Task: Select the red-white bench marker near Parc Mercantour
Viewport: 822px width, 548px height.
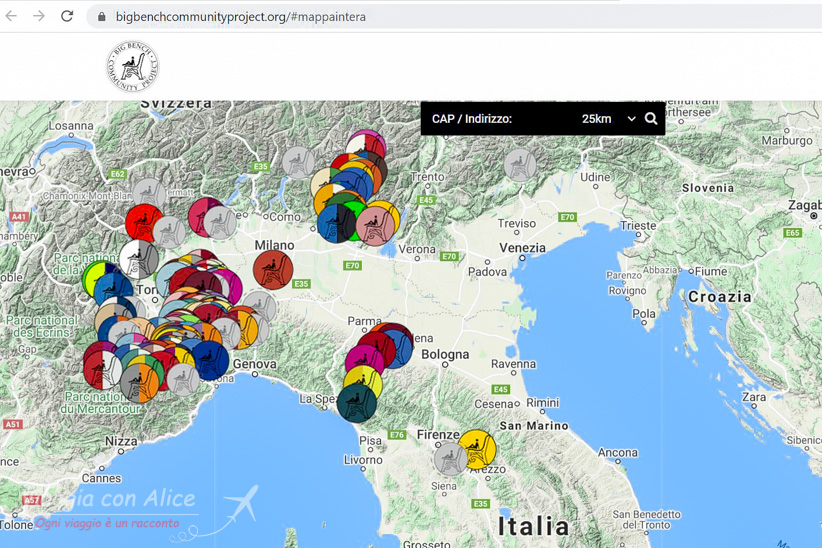Action: [102, 370]
